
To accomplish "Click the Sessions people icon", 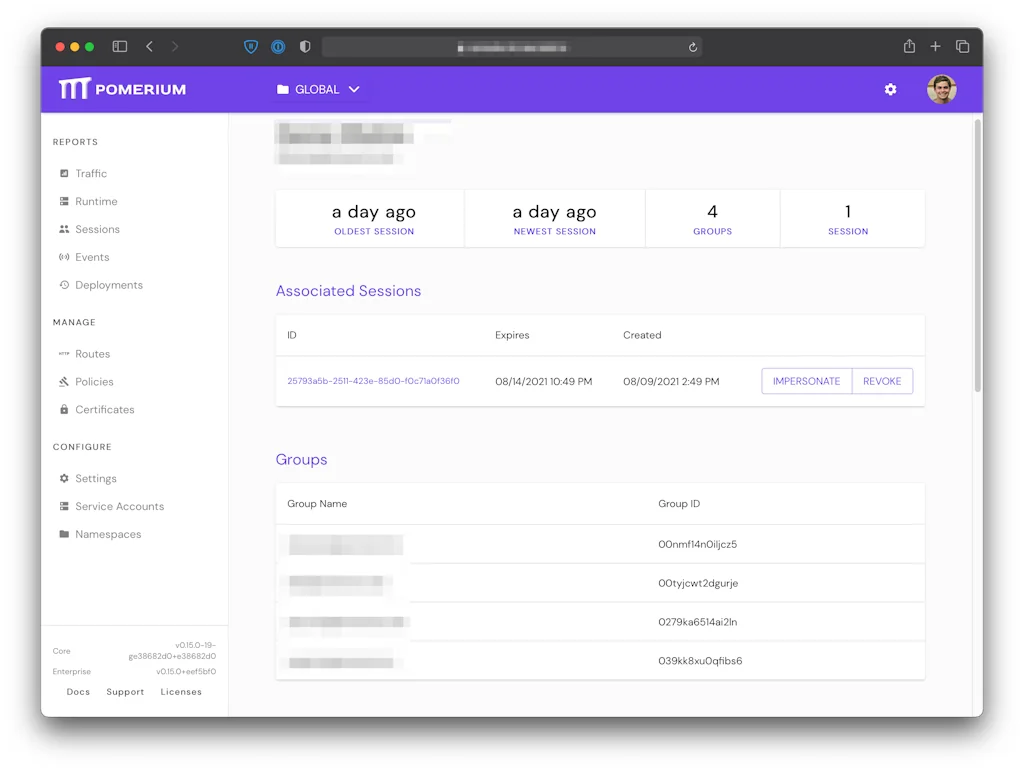I will pyautogui.click(x=65, y=230).
